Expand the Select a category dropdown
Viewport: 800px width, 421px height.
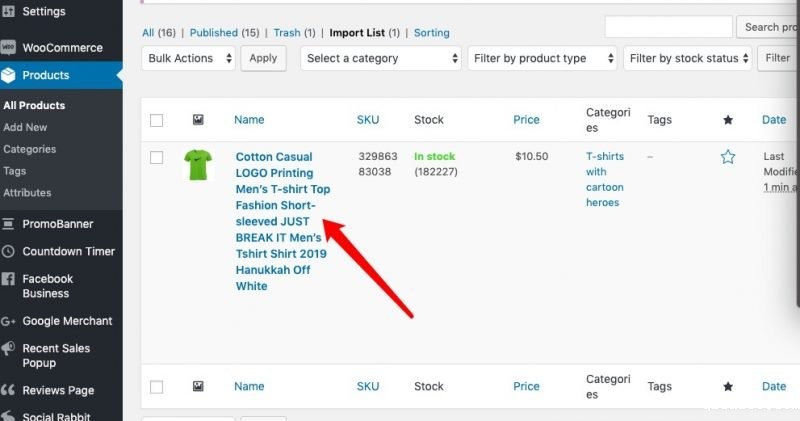(380, 58)
